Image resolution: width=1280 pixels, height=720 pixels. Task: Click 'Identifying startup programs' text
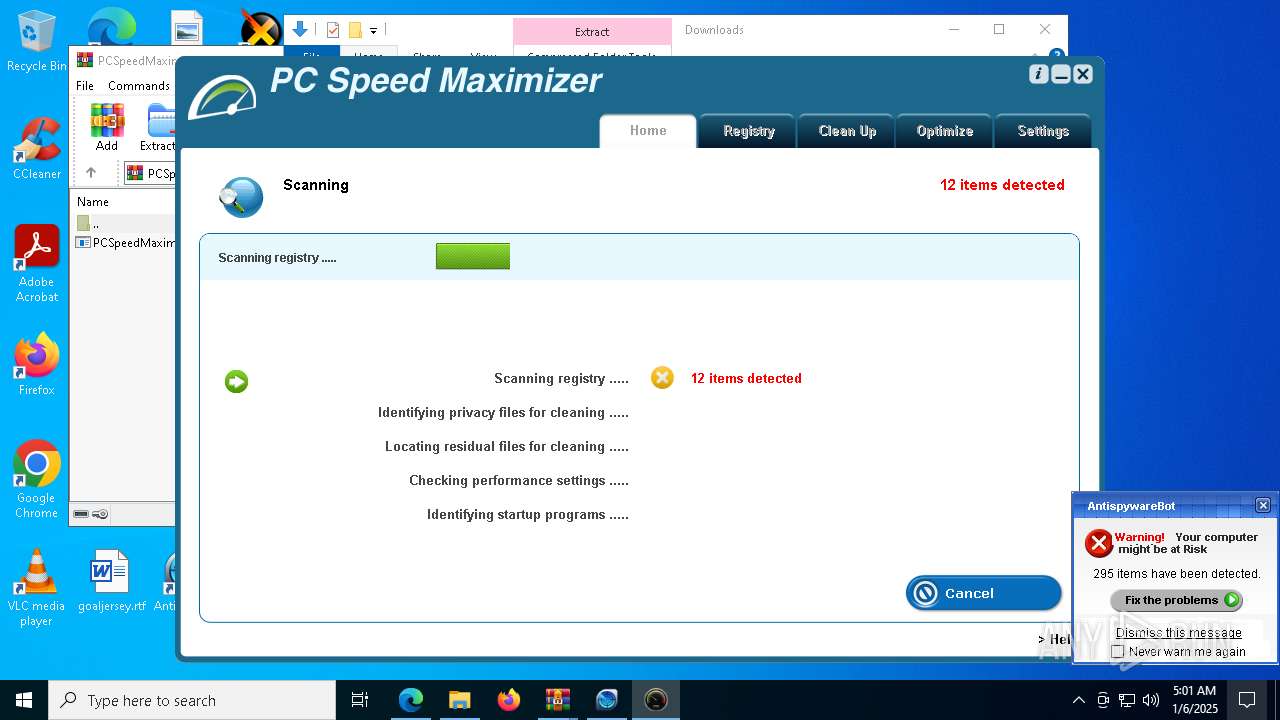point(528,514)
